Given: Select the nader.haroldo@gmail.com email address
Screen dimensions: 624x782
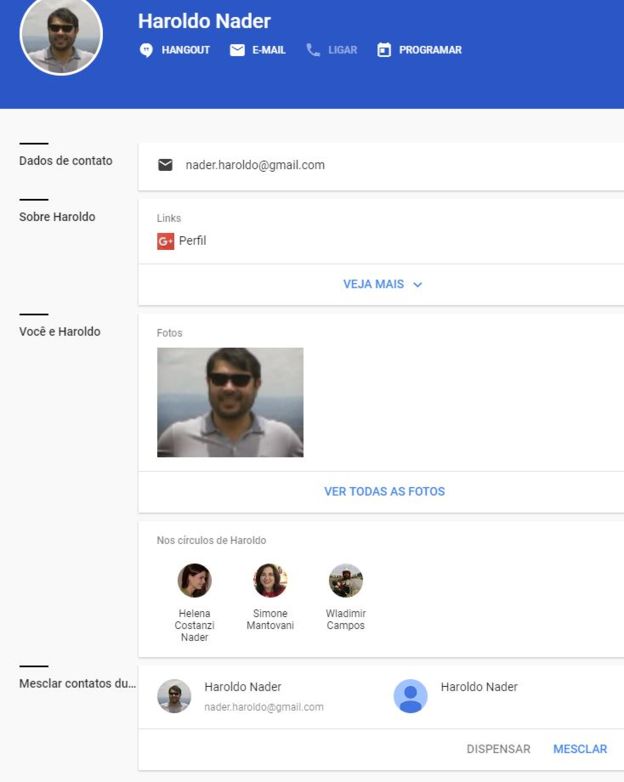Looking at the screenshot, I should (255, 165).
